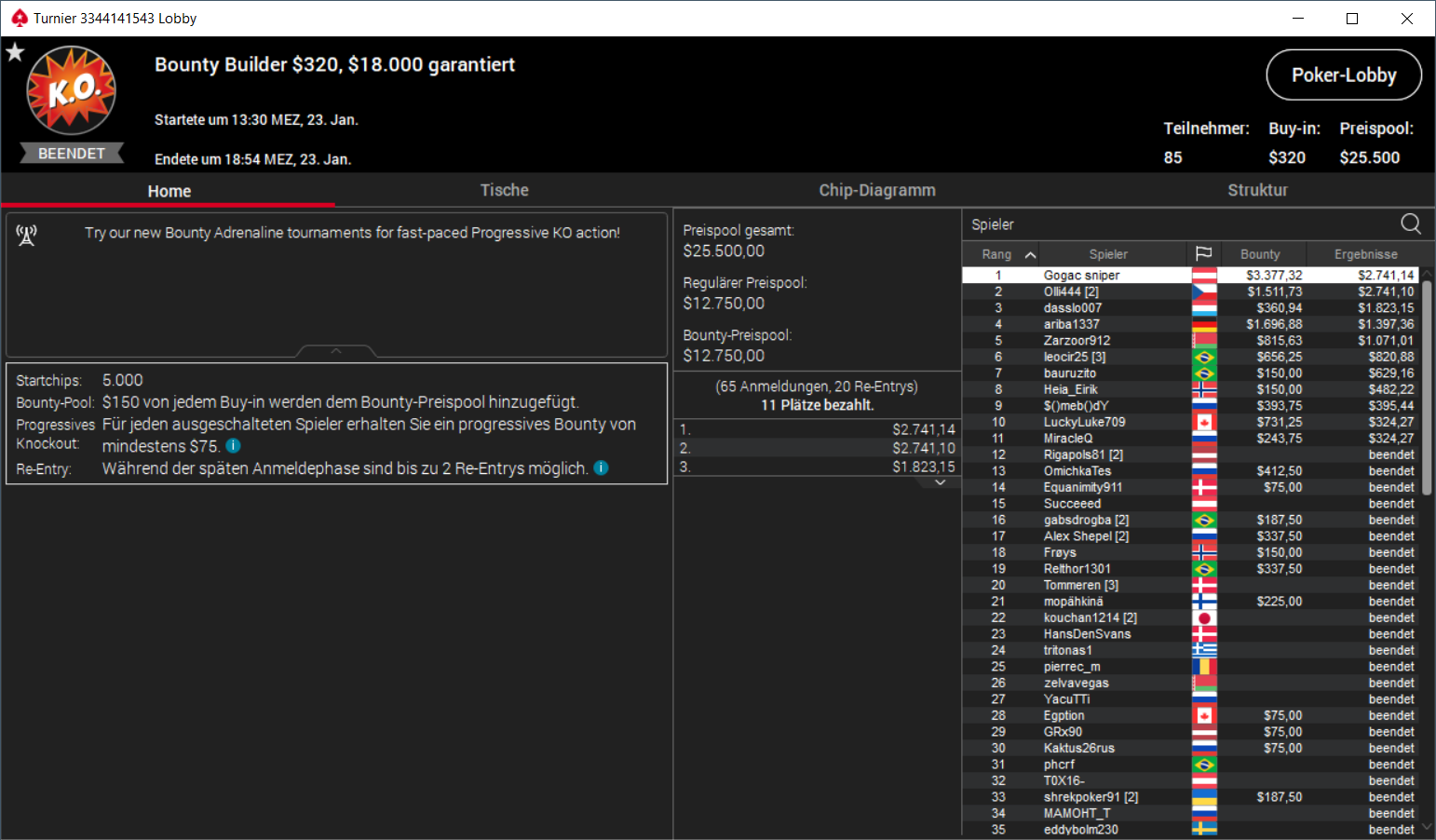Open info icon next to Knockout bounty text
The width and height of the screenshot is (1436, 840).
(234, 446)
